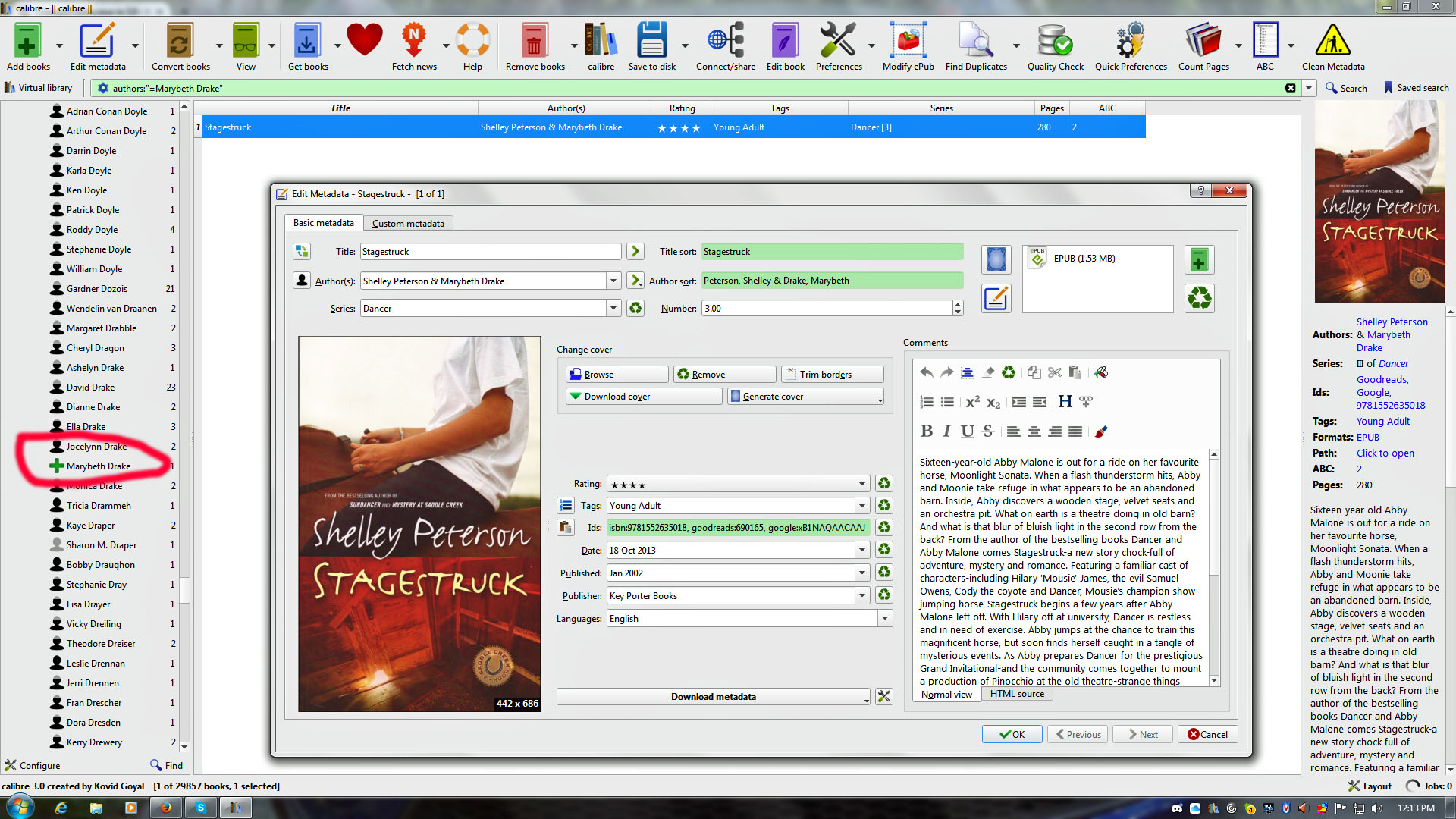Click the heading style H icon
1456x819 pixels.
1065,402
